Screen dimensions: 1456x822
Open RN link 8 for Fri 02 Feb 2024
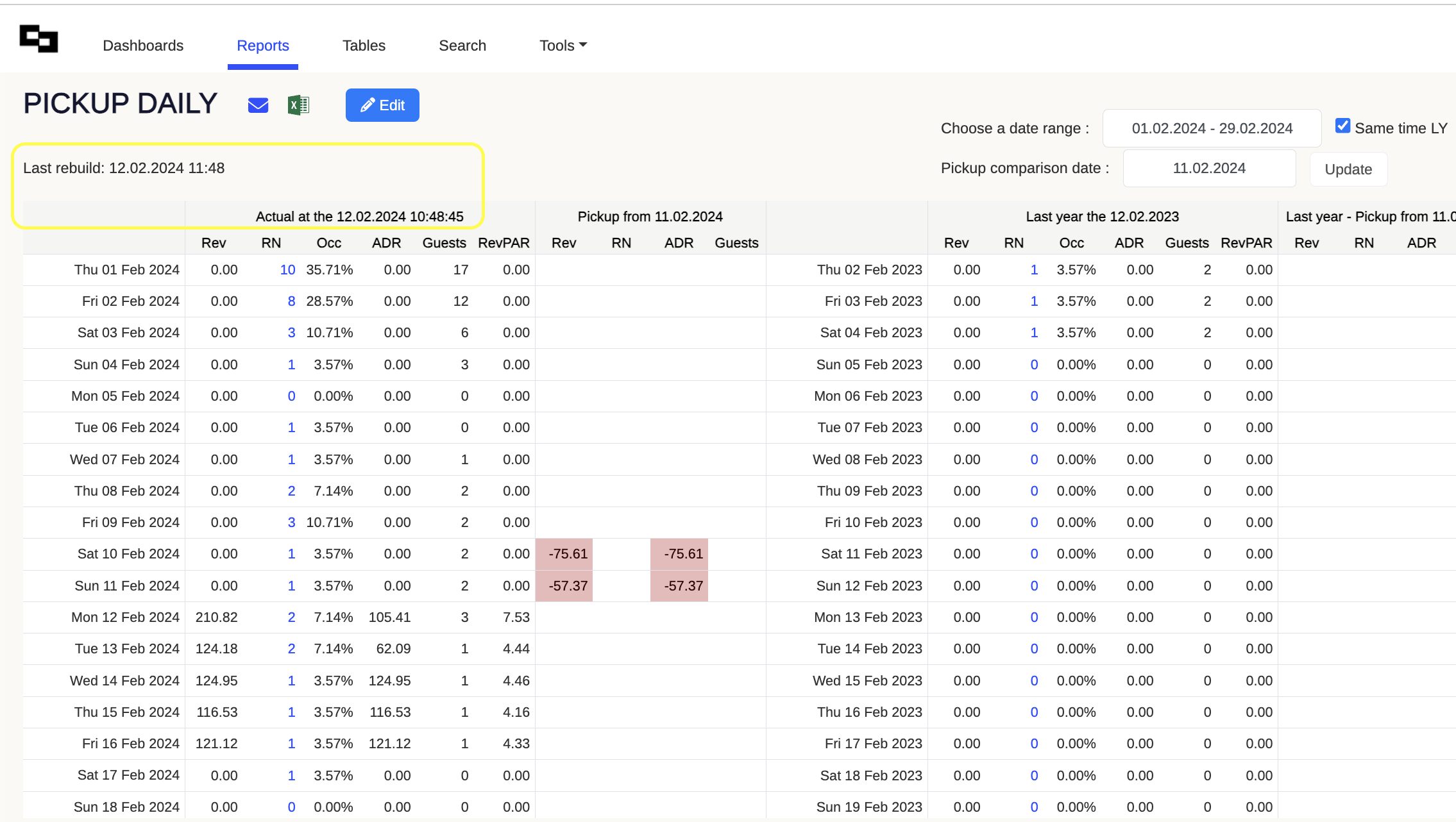pyautogui.click(x=291, y=301)
